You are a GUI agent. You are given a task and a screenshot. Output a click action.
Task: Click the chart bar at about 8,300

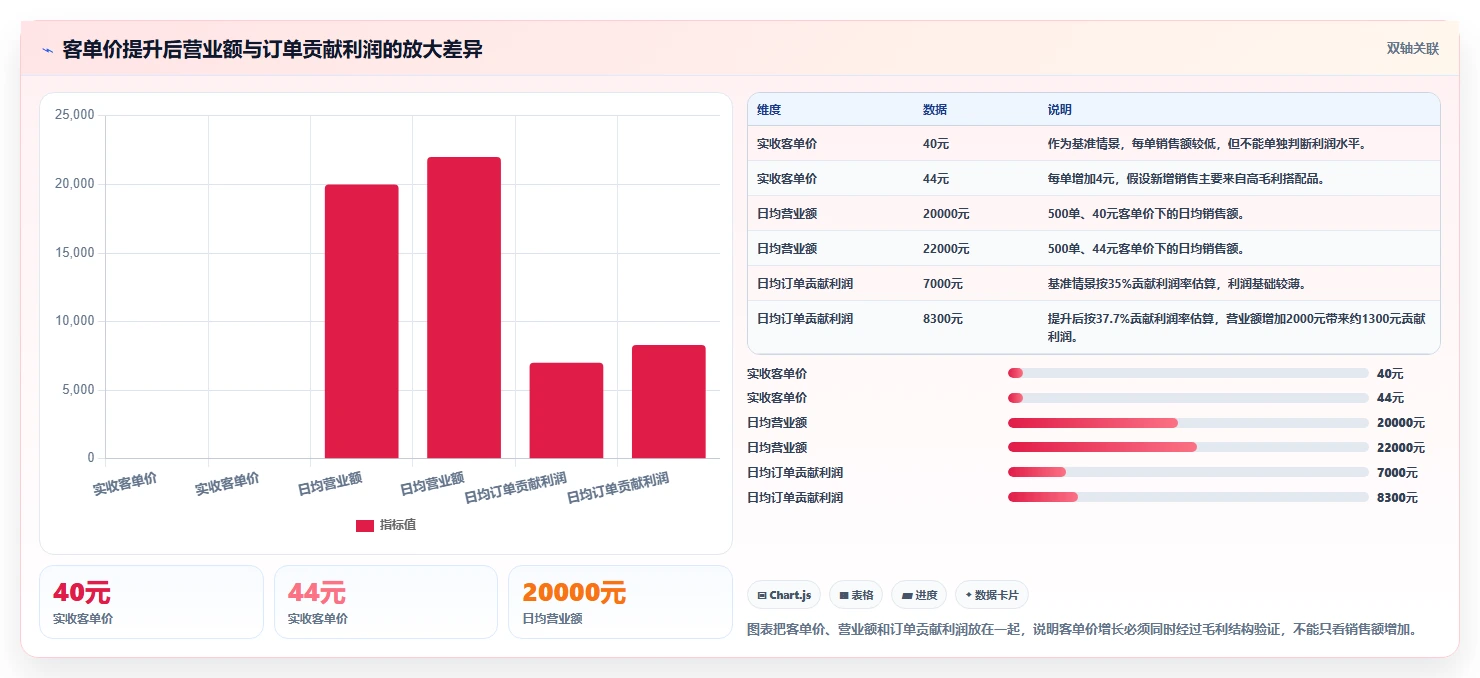(x=669, y=401)
